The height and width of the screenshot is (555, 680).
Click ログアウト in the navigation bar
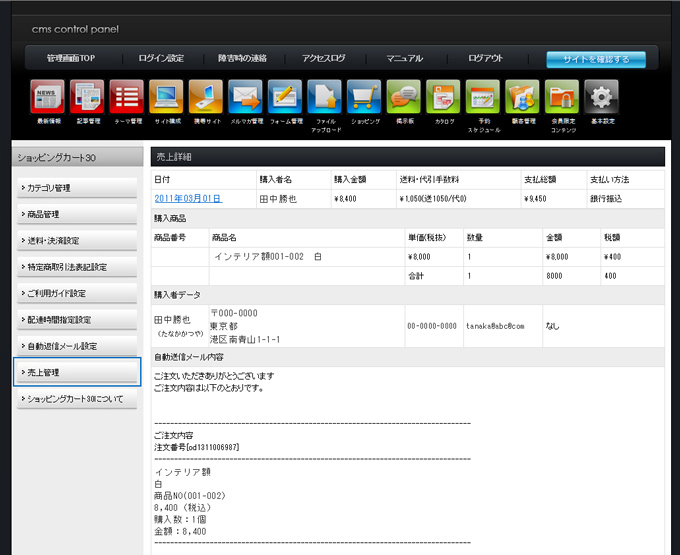coord(485,59)
